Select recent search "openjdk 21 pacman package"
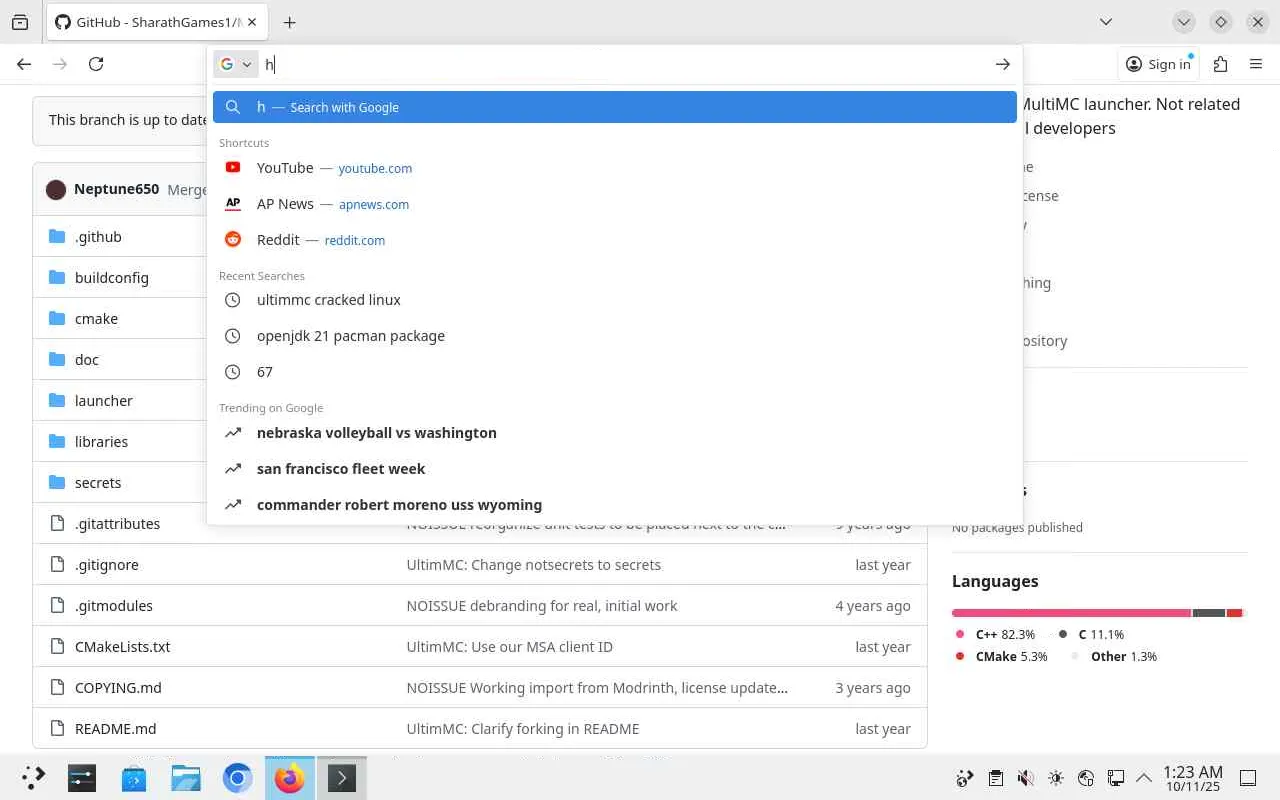This screenshot has width=1280, height=800. point(615,336)
